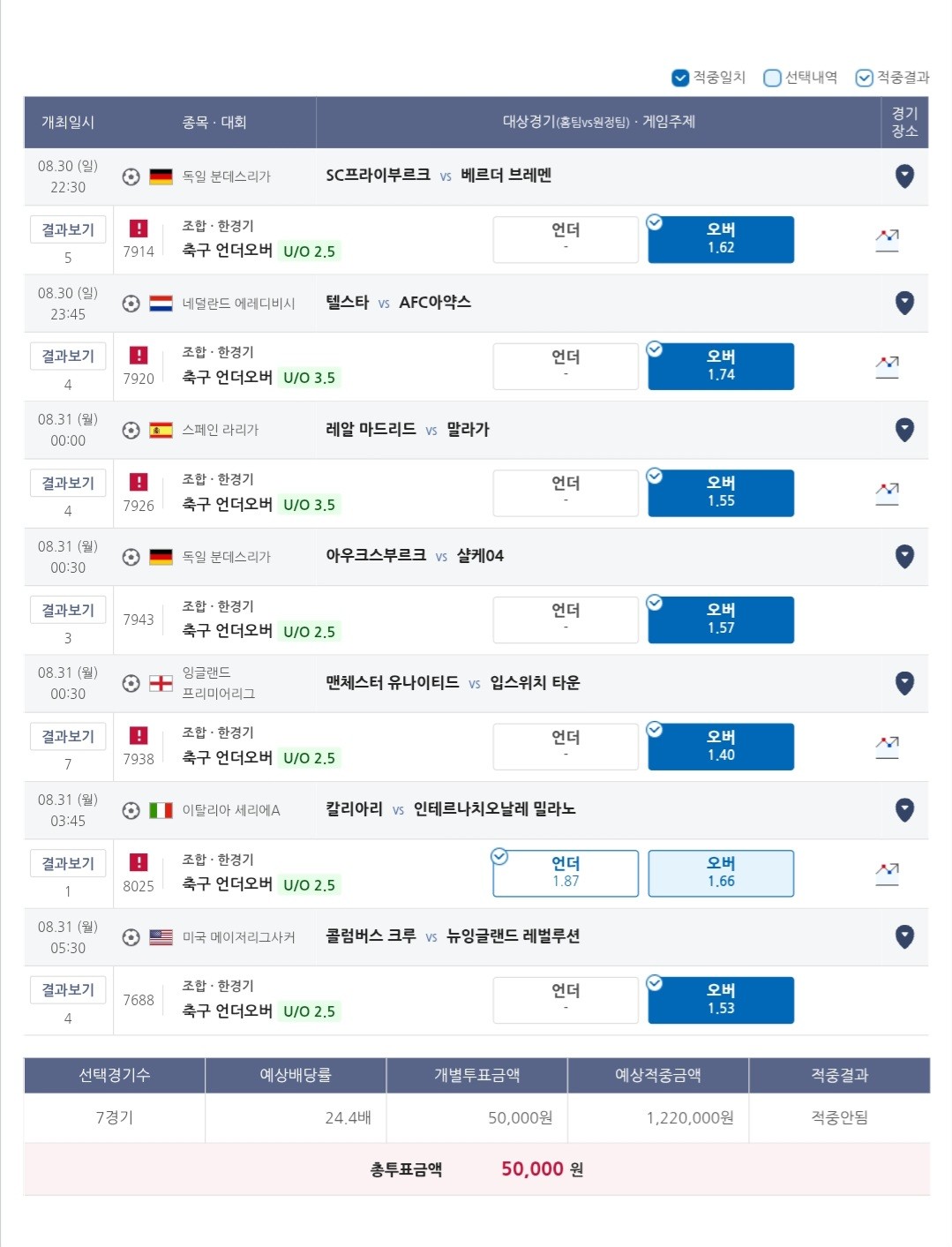This screenshot has height=1247, width=952.
Task: Select 언더 1.87 for 칼리아리 match
Action: [566, 874]
